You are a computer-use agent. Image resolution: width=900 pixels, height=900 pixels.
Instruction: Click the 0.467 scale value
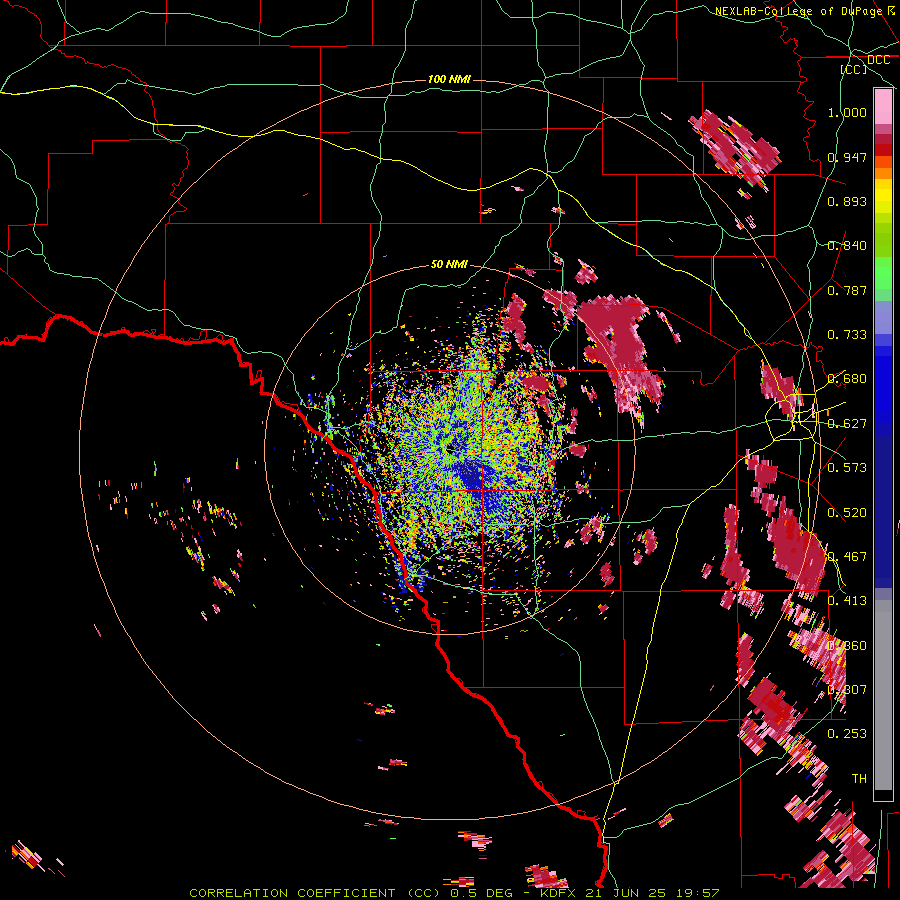click(x=847, y=556)
